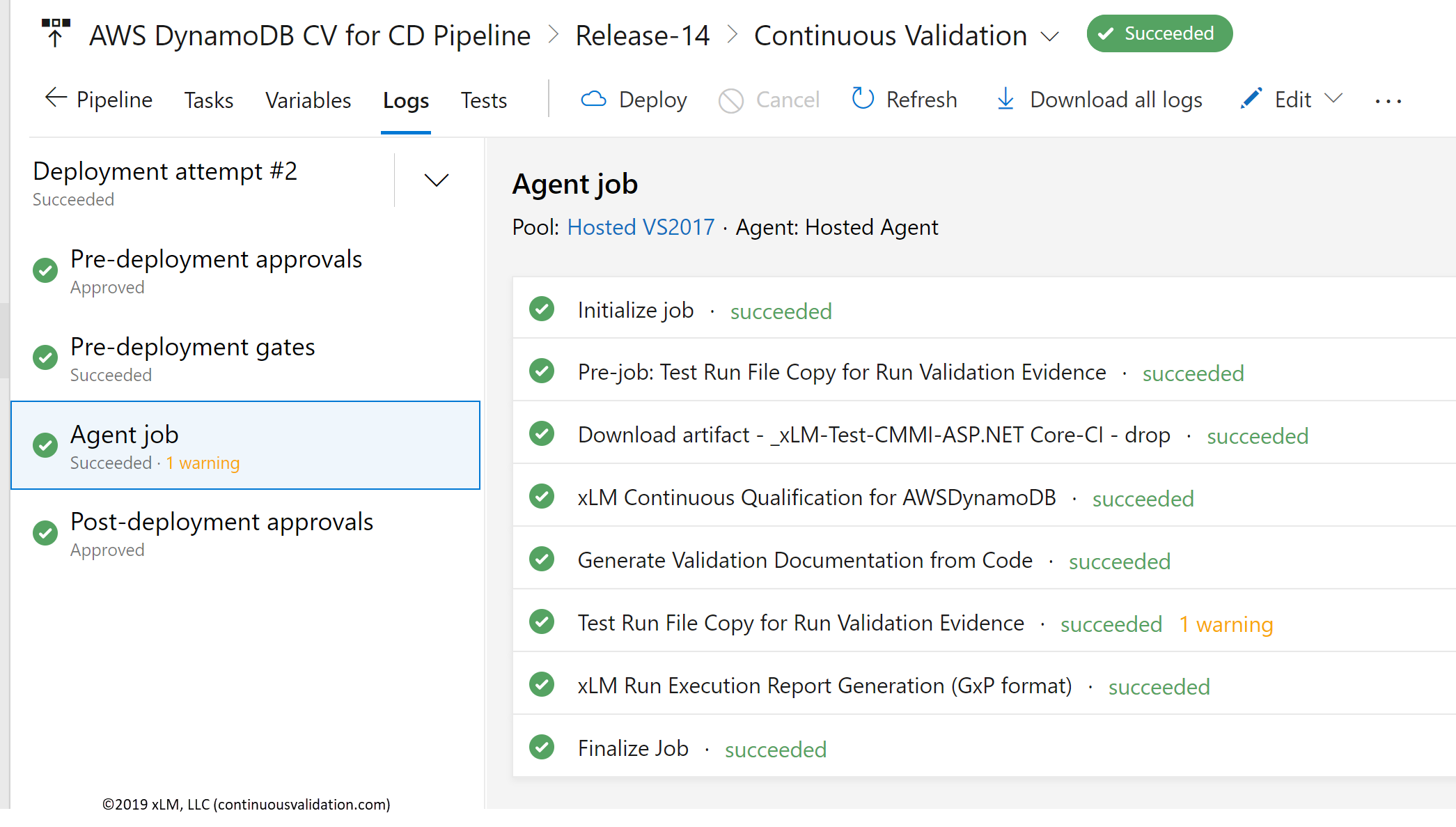1456x827 pixels.
Task: Open the Initialize job log
Action: 985,309
